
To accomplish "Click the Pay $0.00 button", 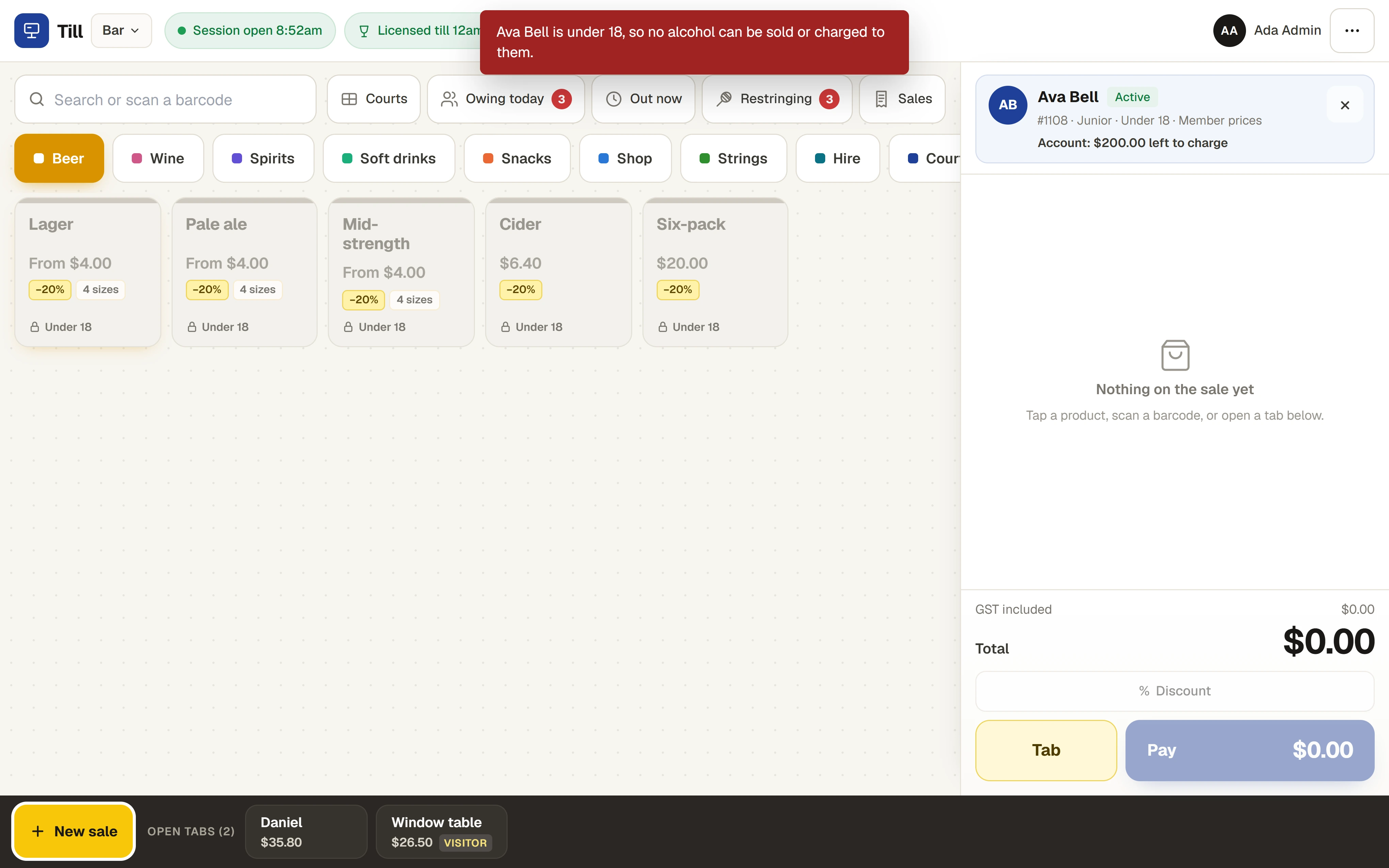I will point(1249,750).
